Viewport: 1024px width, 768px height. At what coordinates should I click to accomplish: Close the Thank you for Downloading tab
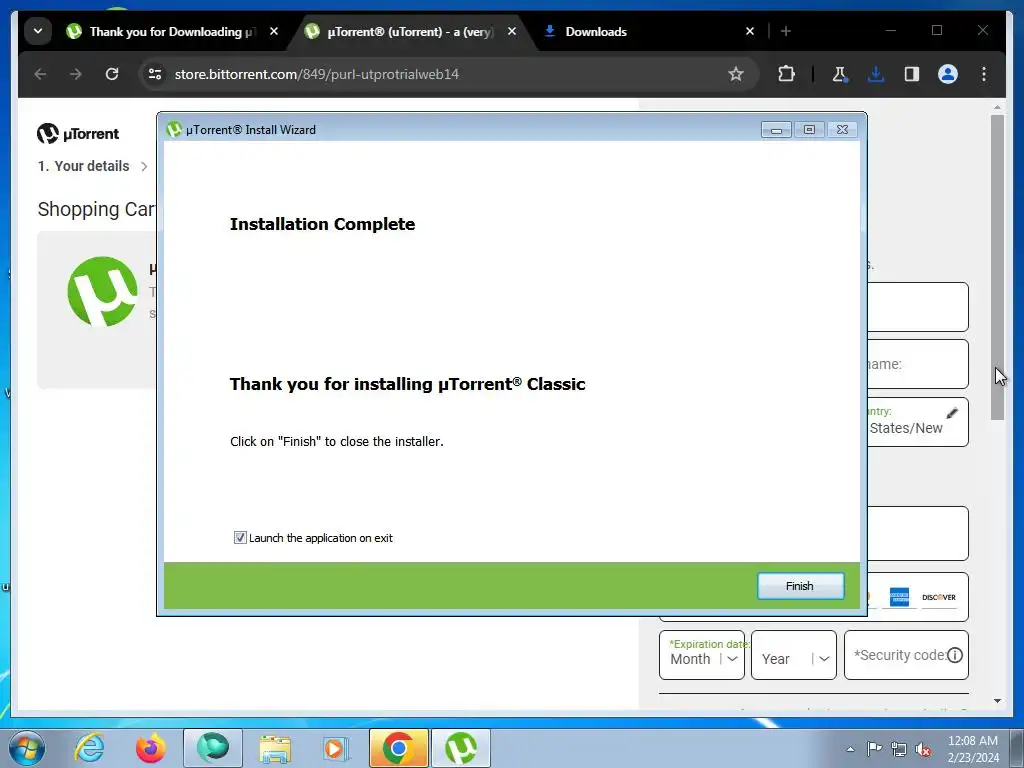tap(274, 31)
